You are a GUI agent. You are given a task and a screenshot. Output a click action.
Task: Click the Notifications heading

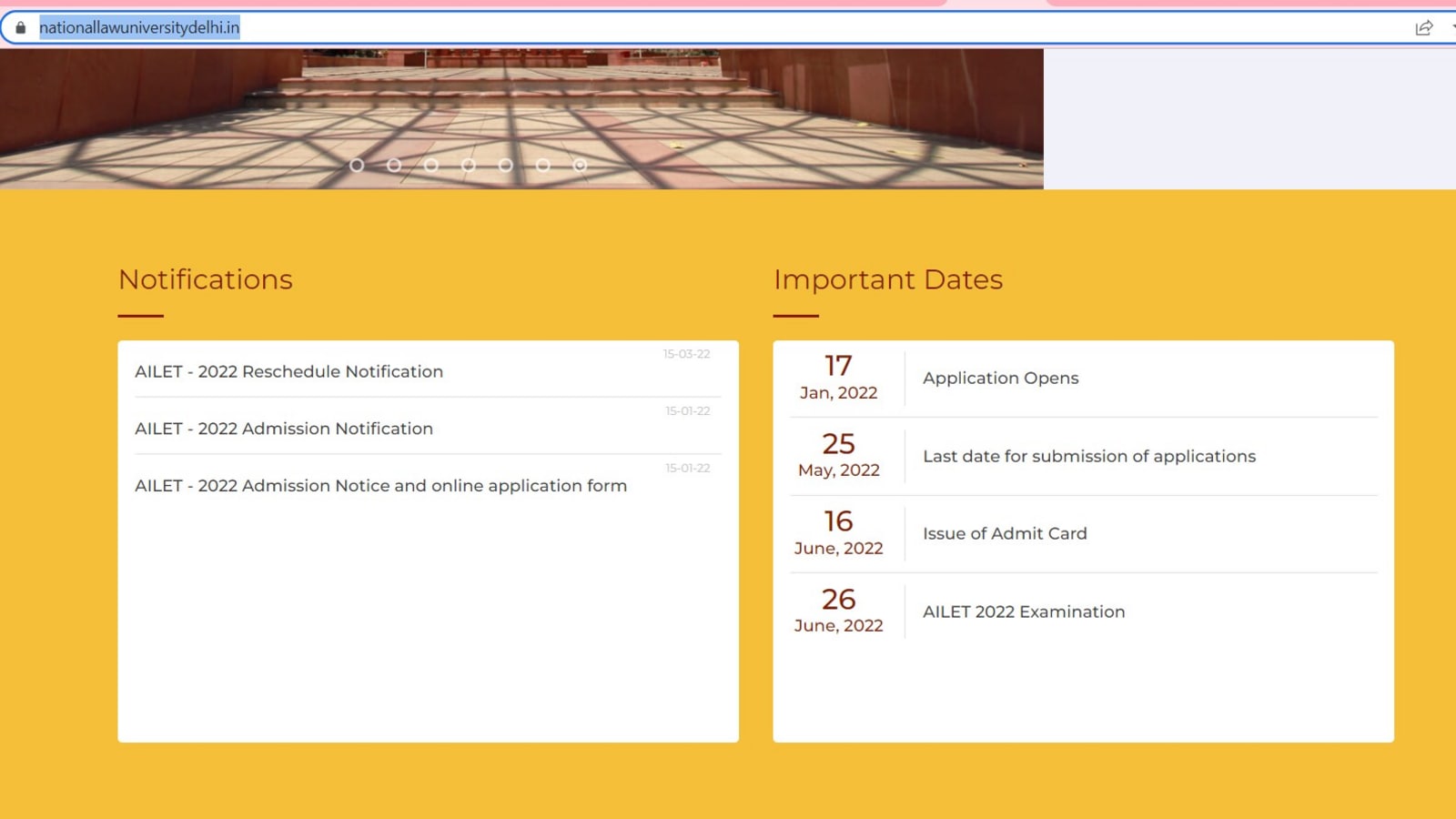coord(206,279)
